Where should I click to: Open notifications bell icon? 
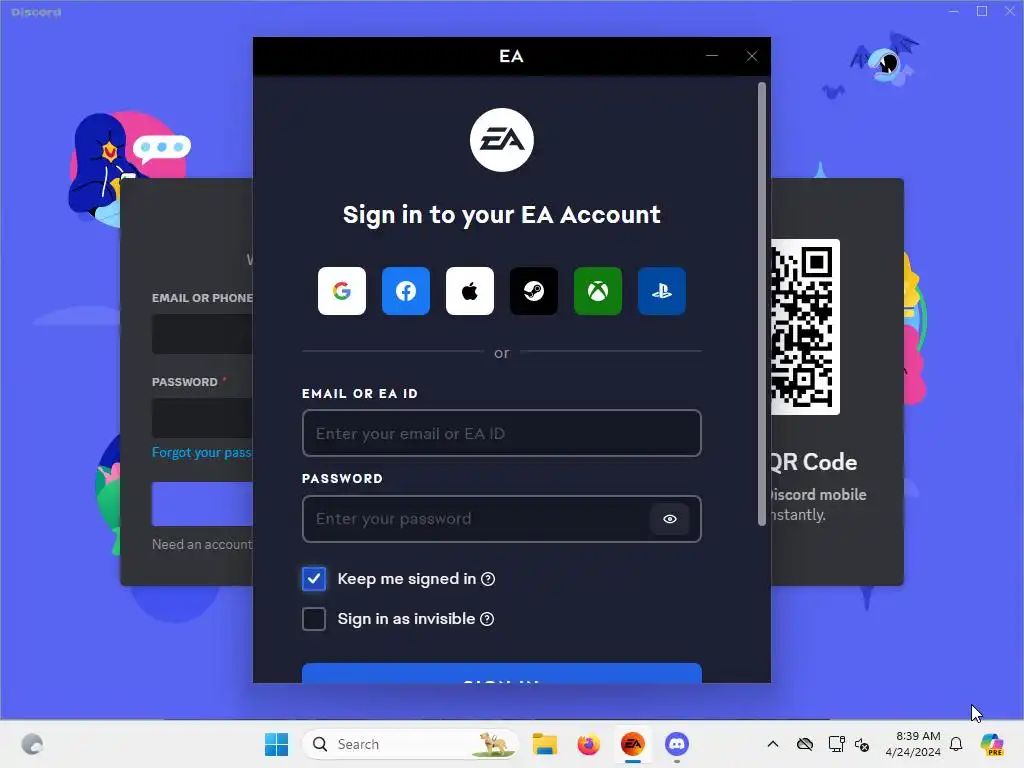956,744
